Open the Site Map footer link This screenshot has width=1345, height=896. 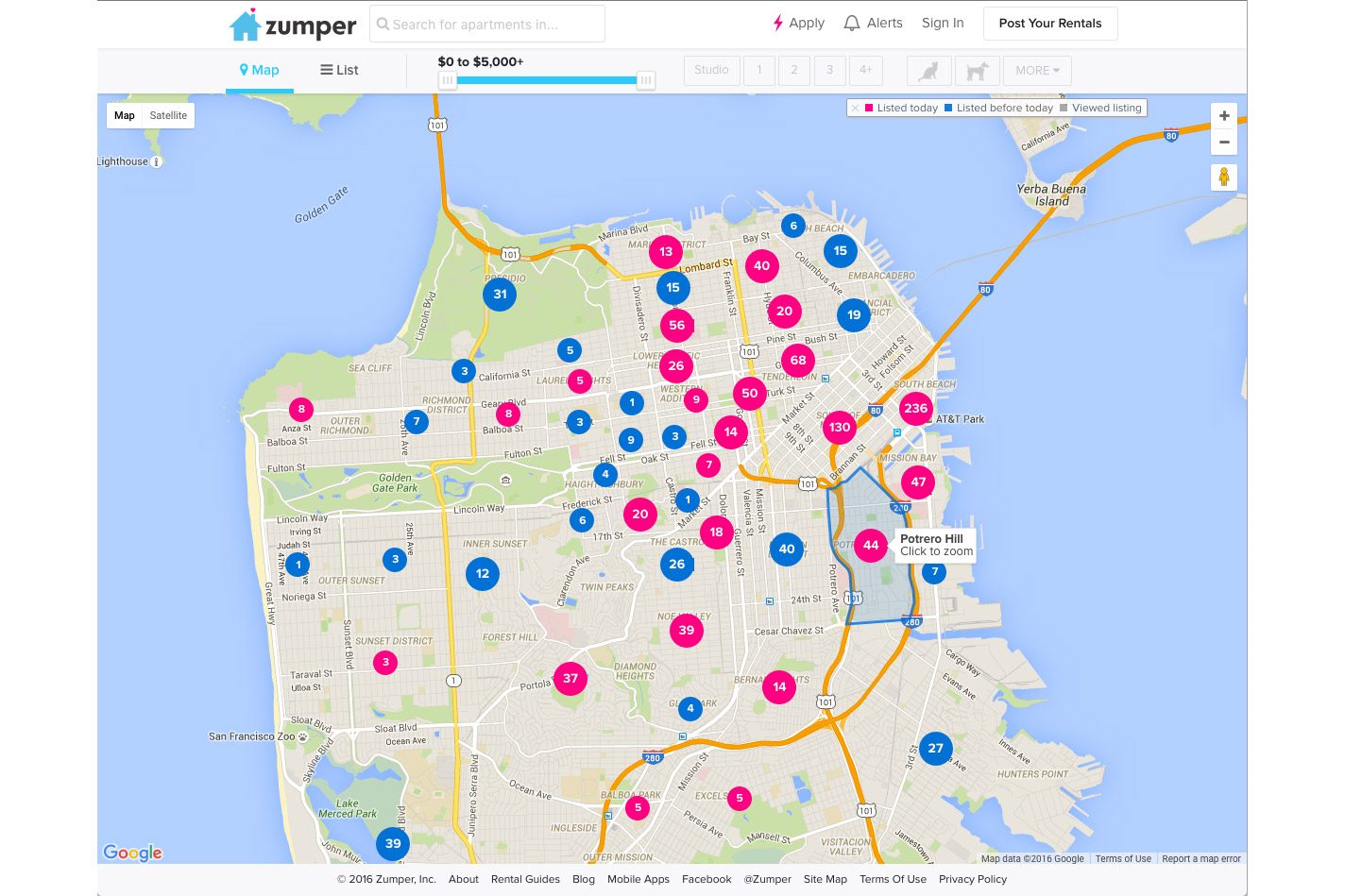(x=826, y=879)
